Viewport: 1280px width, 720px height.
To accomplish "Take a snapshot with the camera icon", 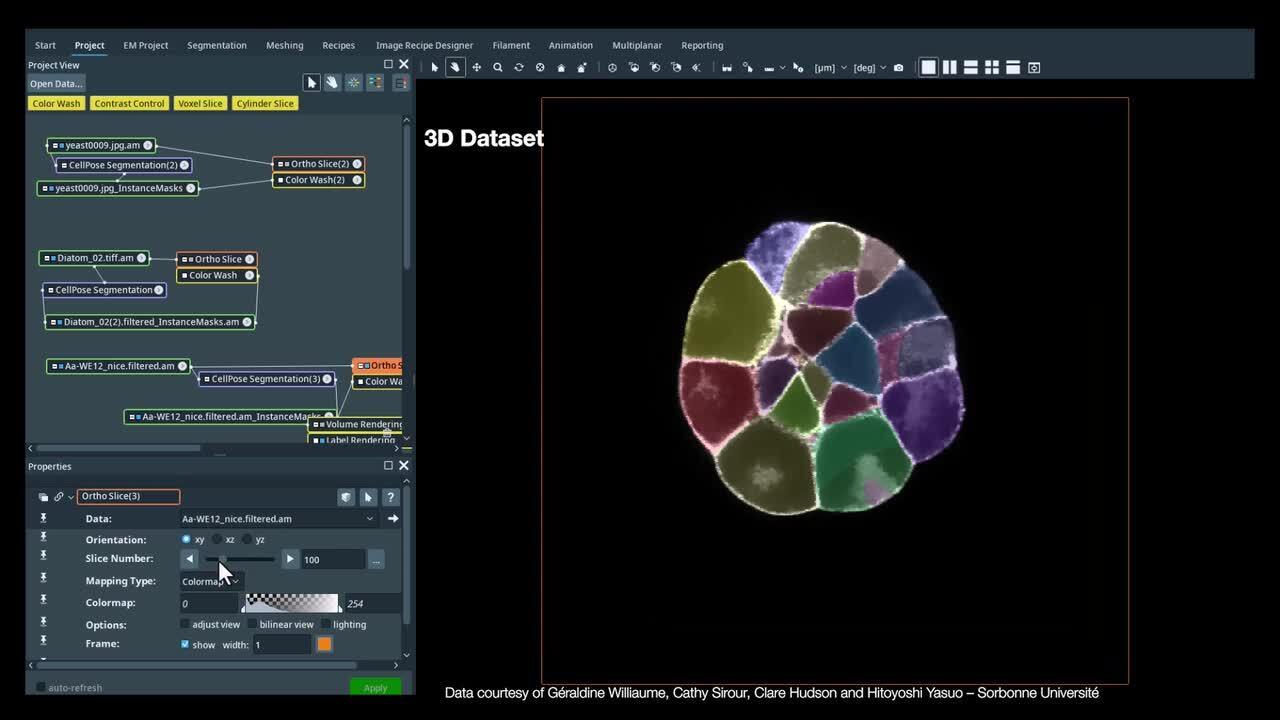I will [x=898, y=67].
